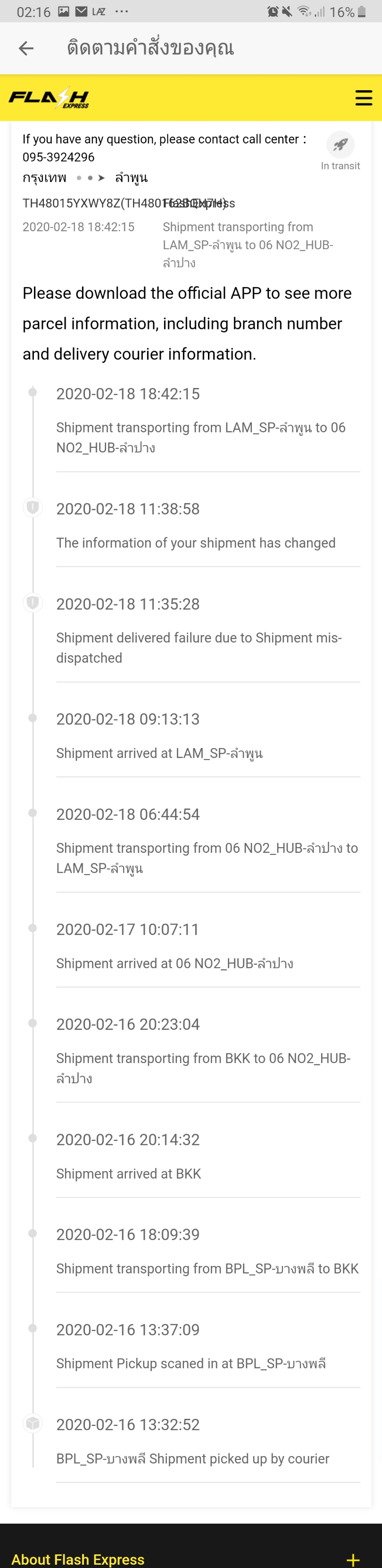Tap timeline dot for 2020-02-17 10:07:11
This screenshot has height=1568, width=382.
tap(33, 927)
